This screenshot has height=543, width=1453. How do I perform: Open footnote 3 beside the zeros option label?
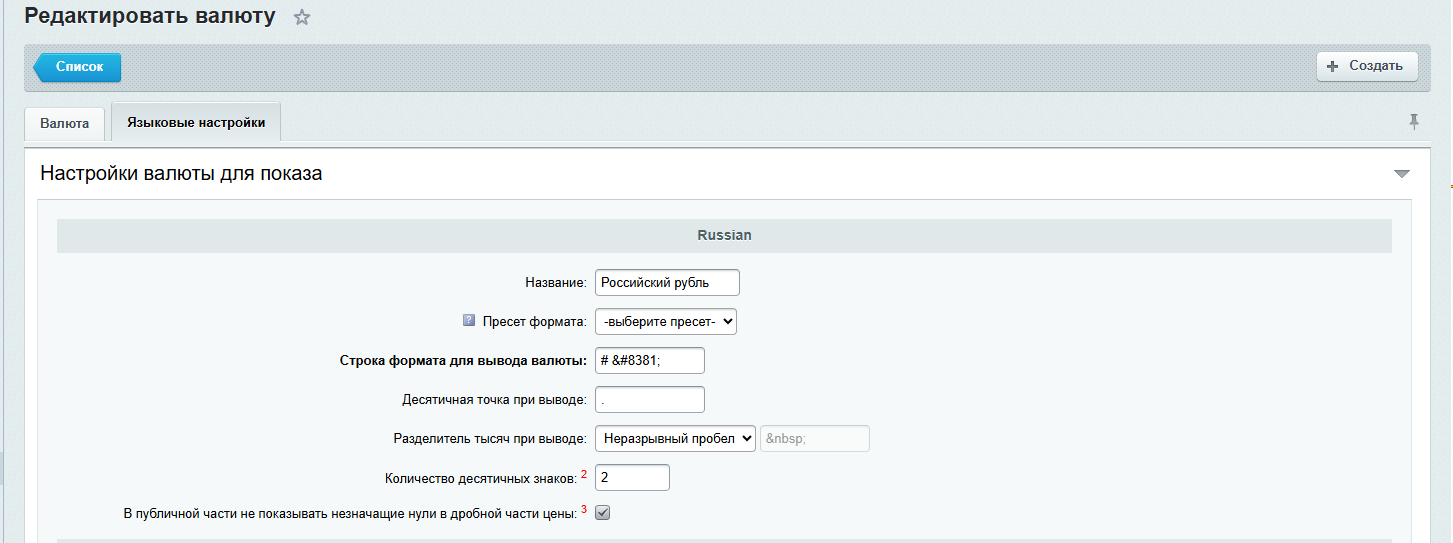point(584,509)
